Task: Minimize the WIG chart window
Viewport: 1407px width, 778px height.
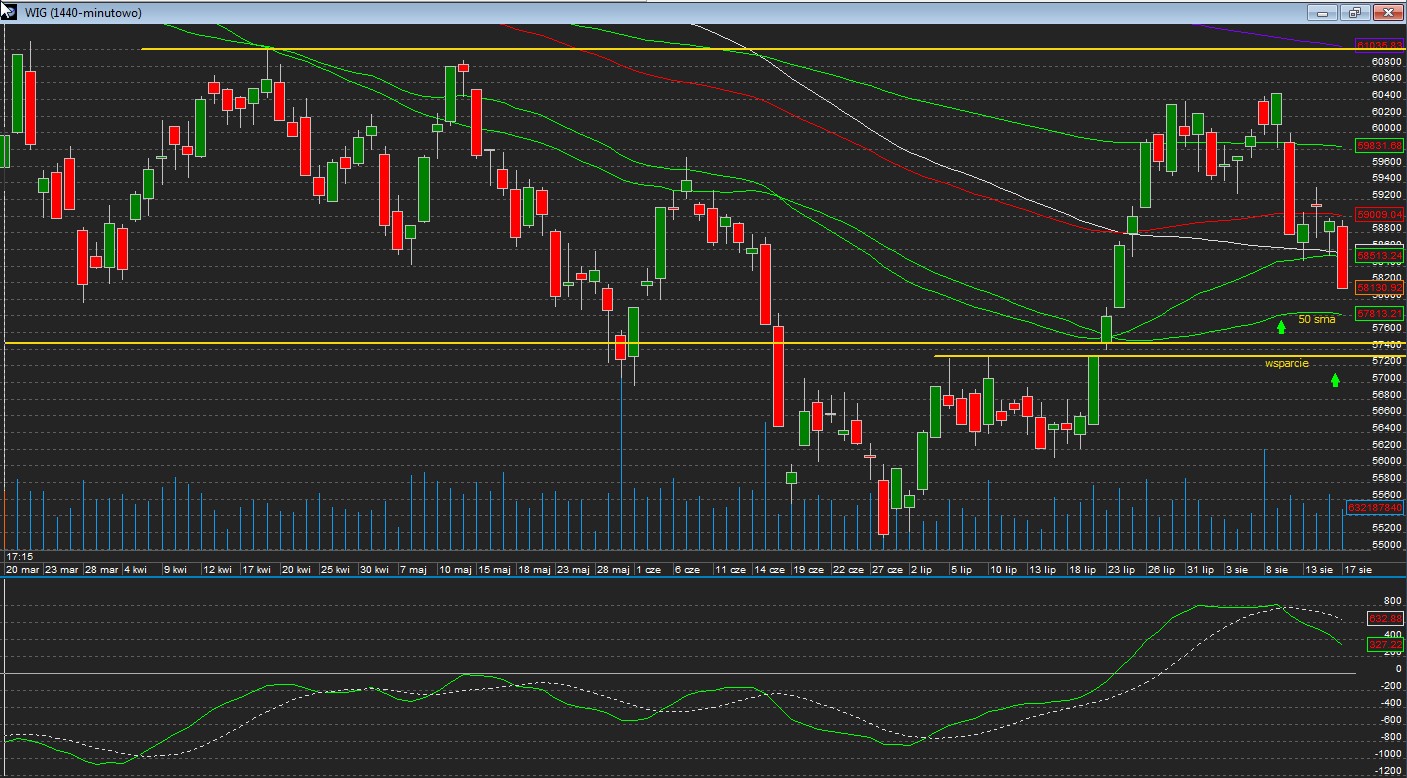Action: point(1323,13)
